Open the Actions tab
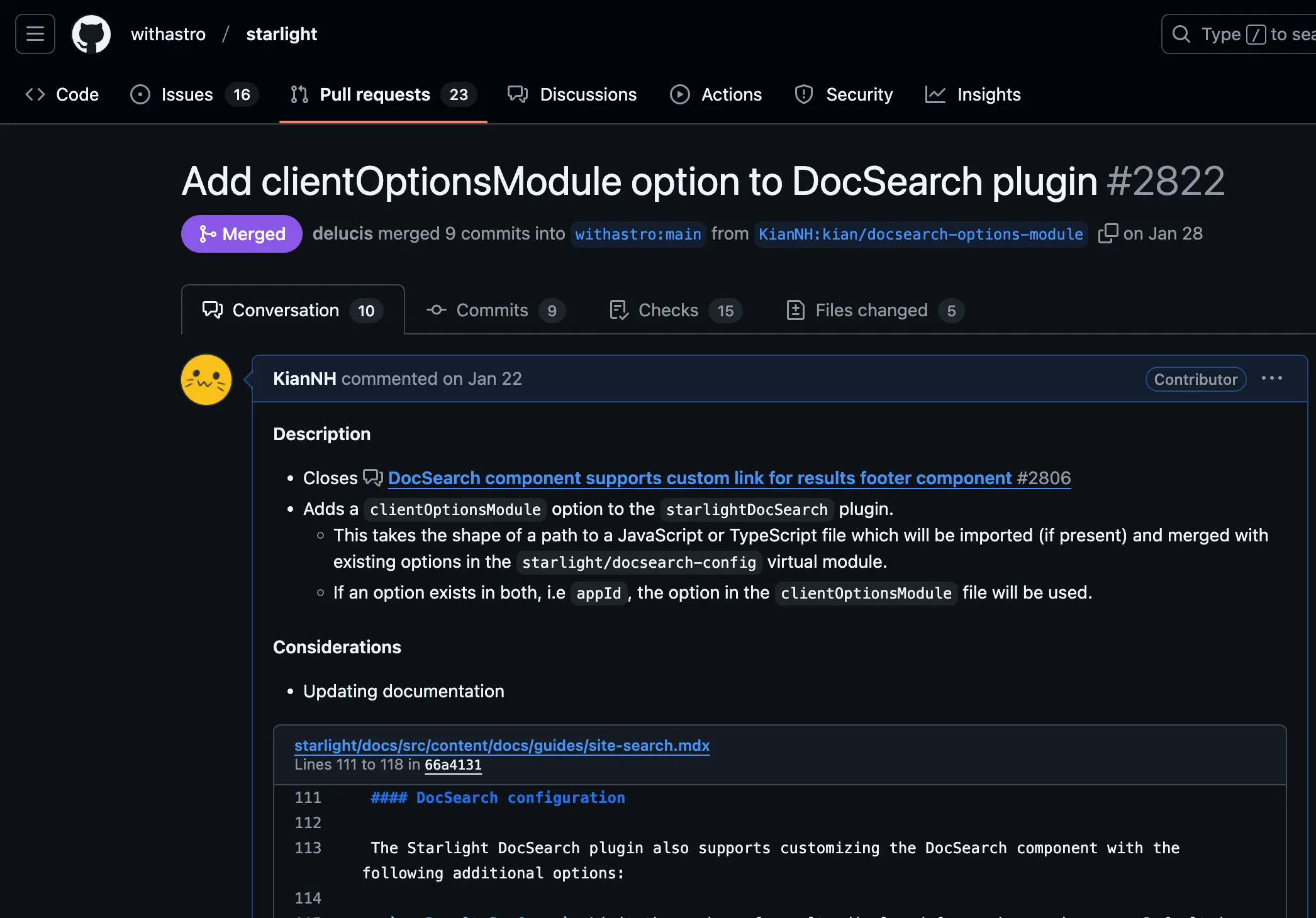The image size is (1316, 918). click(716, 94)
